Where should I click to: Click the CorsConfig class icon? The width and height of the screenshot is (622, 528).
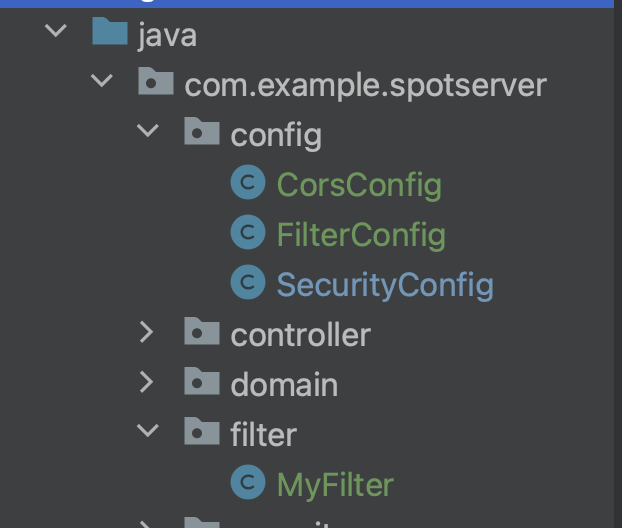coord(247,184)
